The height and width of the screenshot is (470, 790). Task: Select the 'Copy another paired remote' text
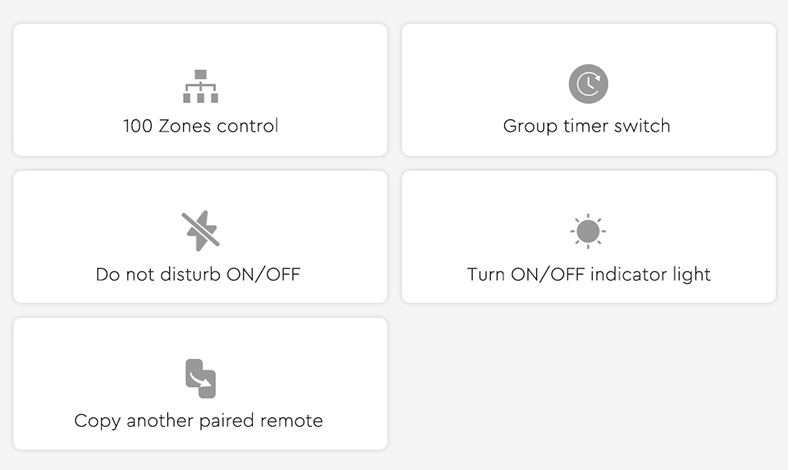[x=199, y=421]
